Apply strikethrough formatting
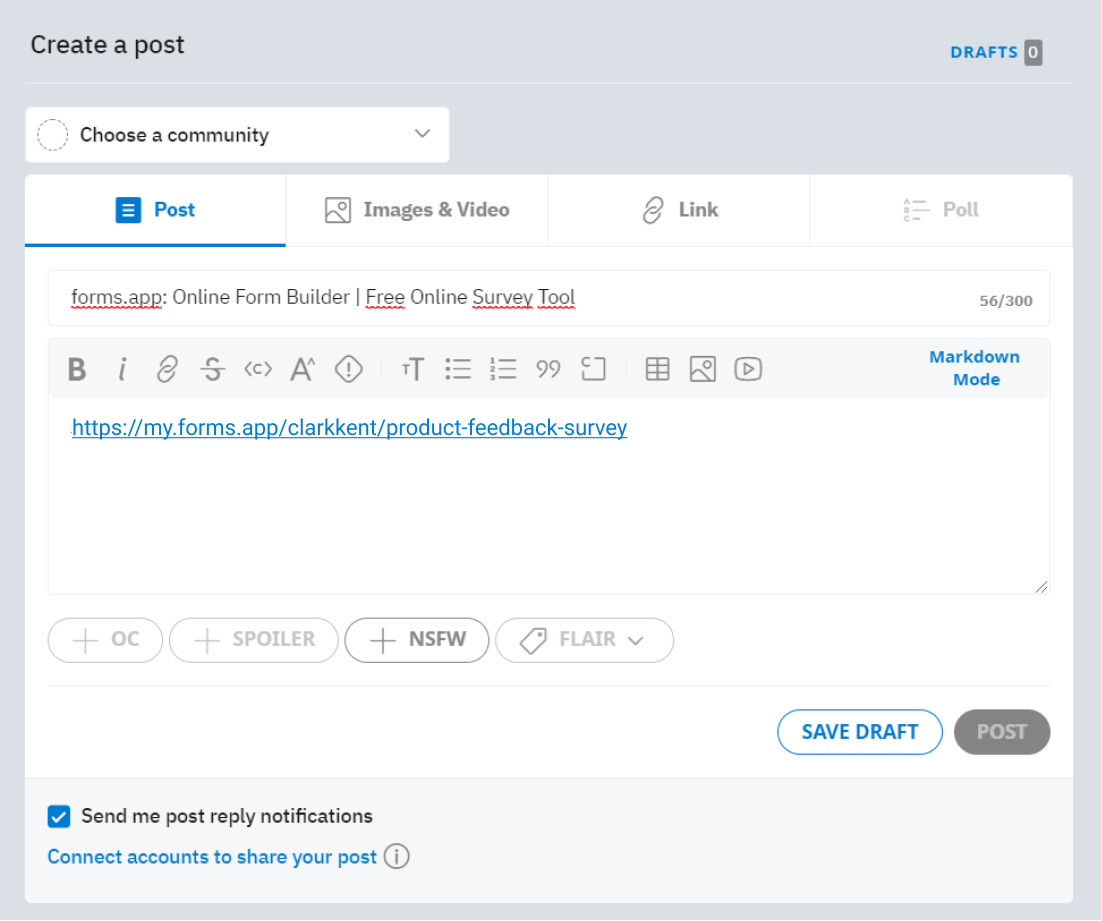Viewport: 1102px width, 921px height. [212, 369]
